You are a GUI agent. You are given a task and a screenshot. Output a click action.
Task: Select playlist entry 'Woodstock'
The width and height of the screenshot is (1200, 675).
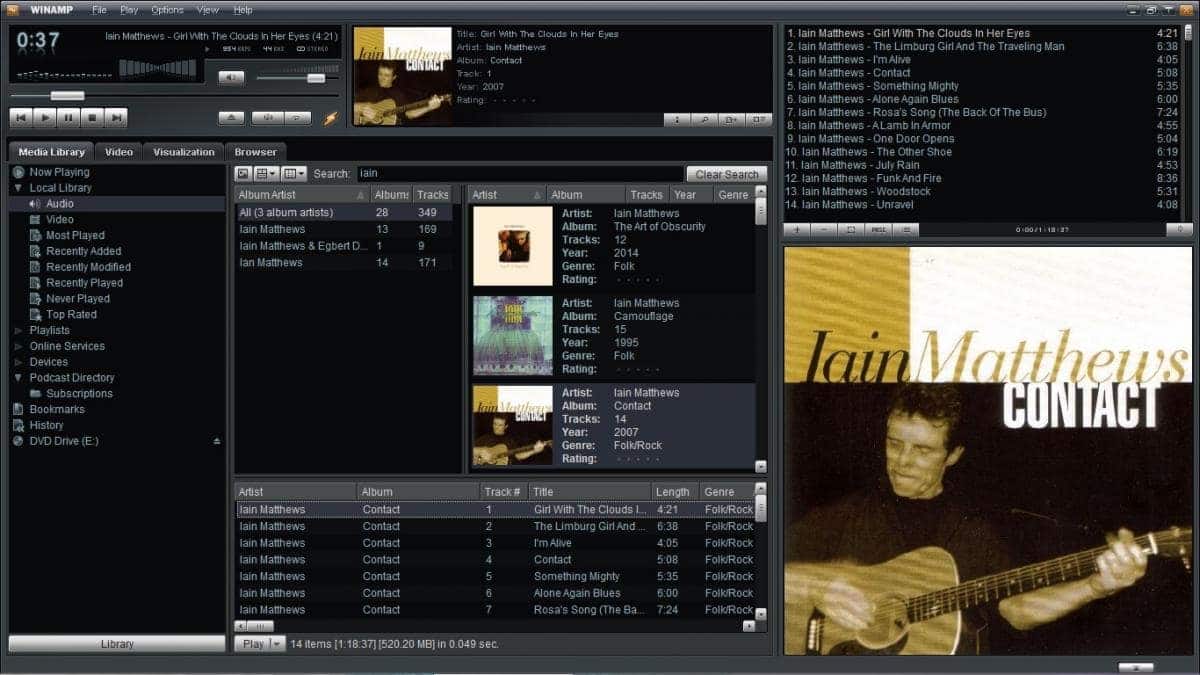tap(987, 191)
